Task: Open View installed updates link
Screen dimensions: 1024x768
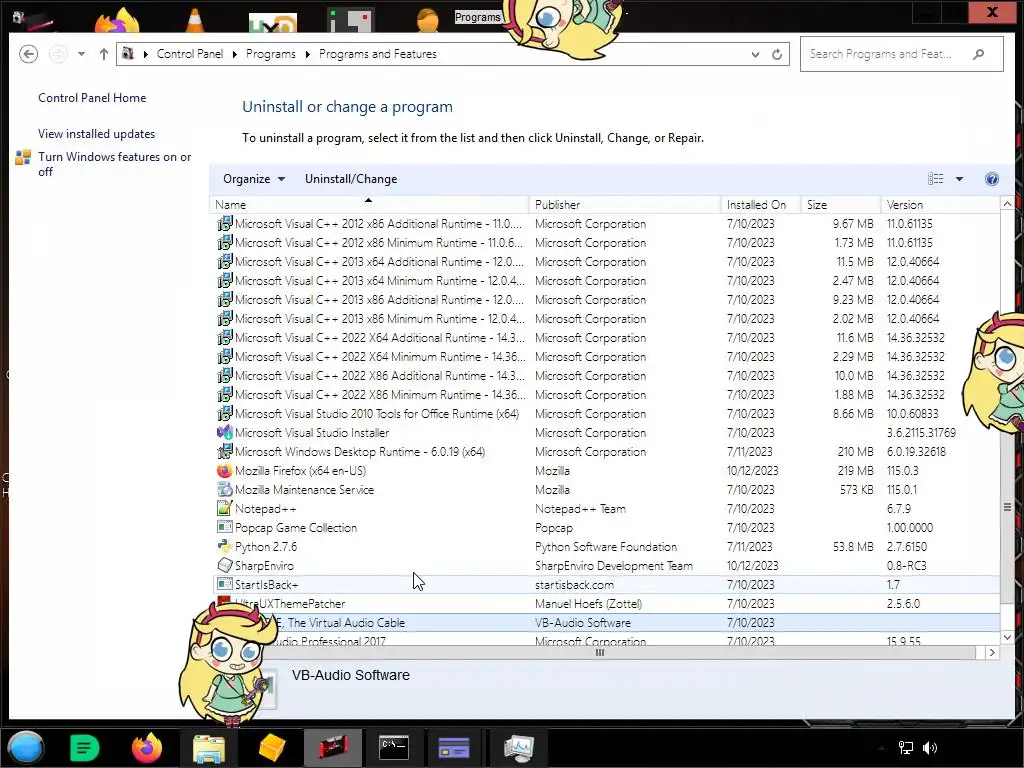Action: click(x=97, y=134)
